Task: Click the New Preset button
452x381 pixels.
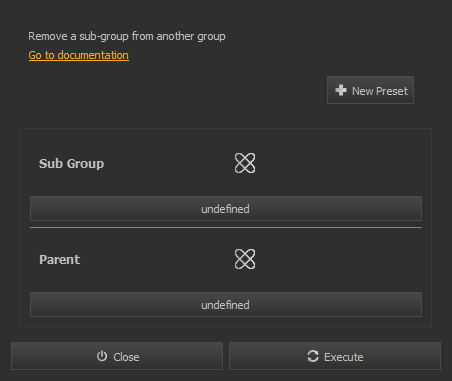Action: pos(370,90)
